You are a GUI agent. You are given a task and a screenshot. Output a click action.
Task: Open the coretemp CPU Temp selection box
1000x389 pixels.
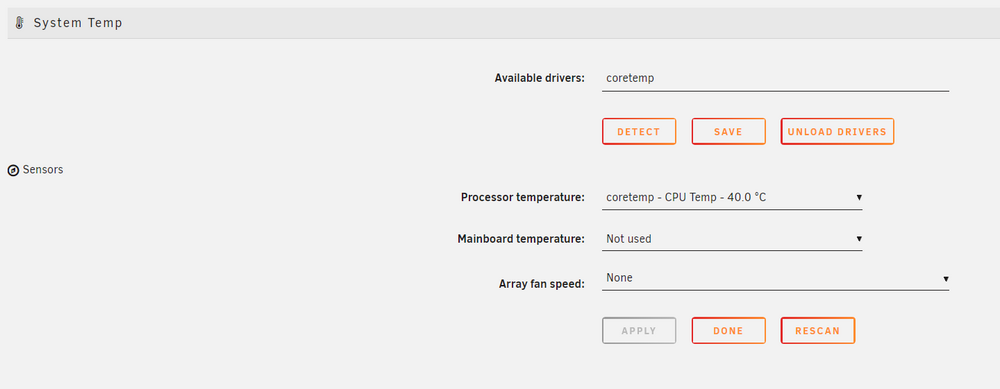pos(732,198)
